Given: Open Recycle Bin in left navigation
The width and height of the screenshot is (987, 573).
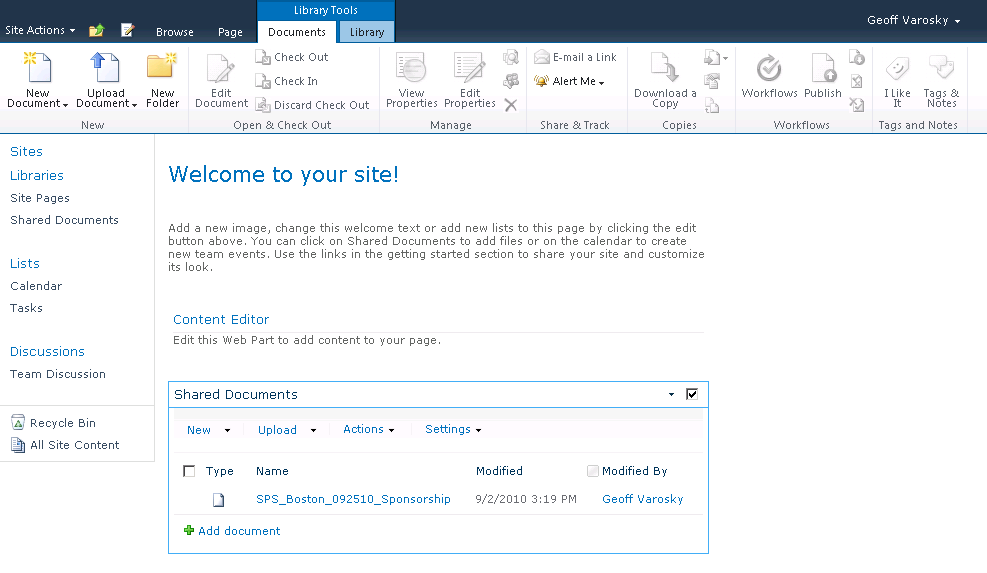Looking at the screenshot, I should [62, 423].
